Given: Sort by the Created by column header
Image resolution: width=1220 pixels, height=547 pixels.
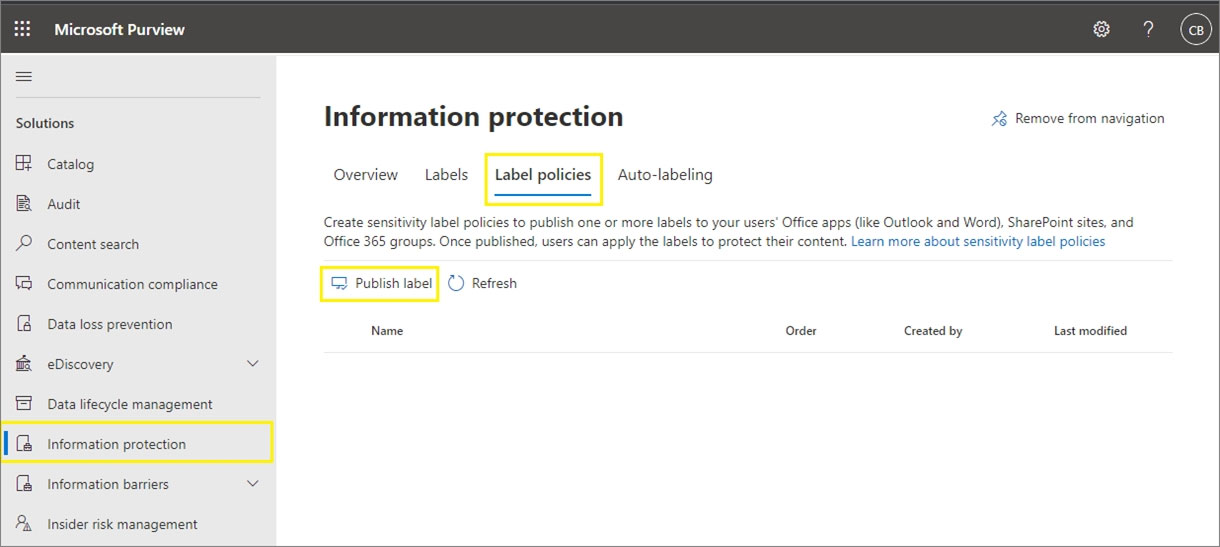Looking at the screenshot, I should point(933,330).
